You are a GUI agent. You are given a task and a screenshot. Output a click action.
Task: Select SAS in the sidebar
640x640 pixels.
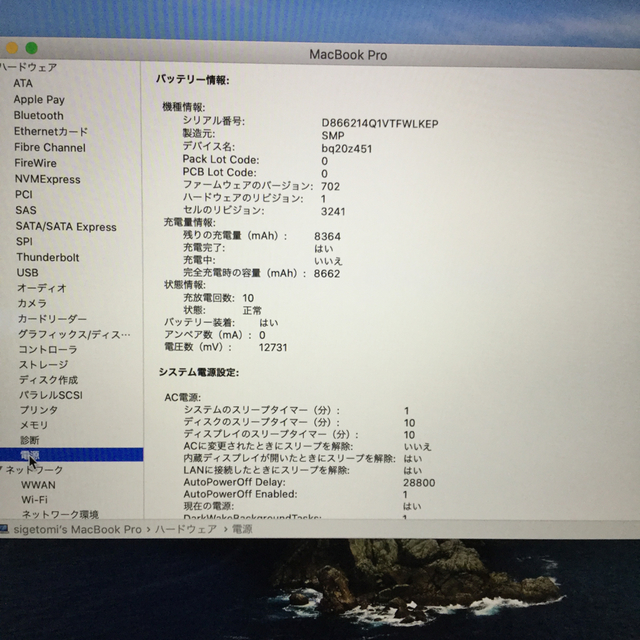pos(26,210)
